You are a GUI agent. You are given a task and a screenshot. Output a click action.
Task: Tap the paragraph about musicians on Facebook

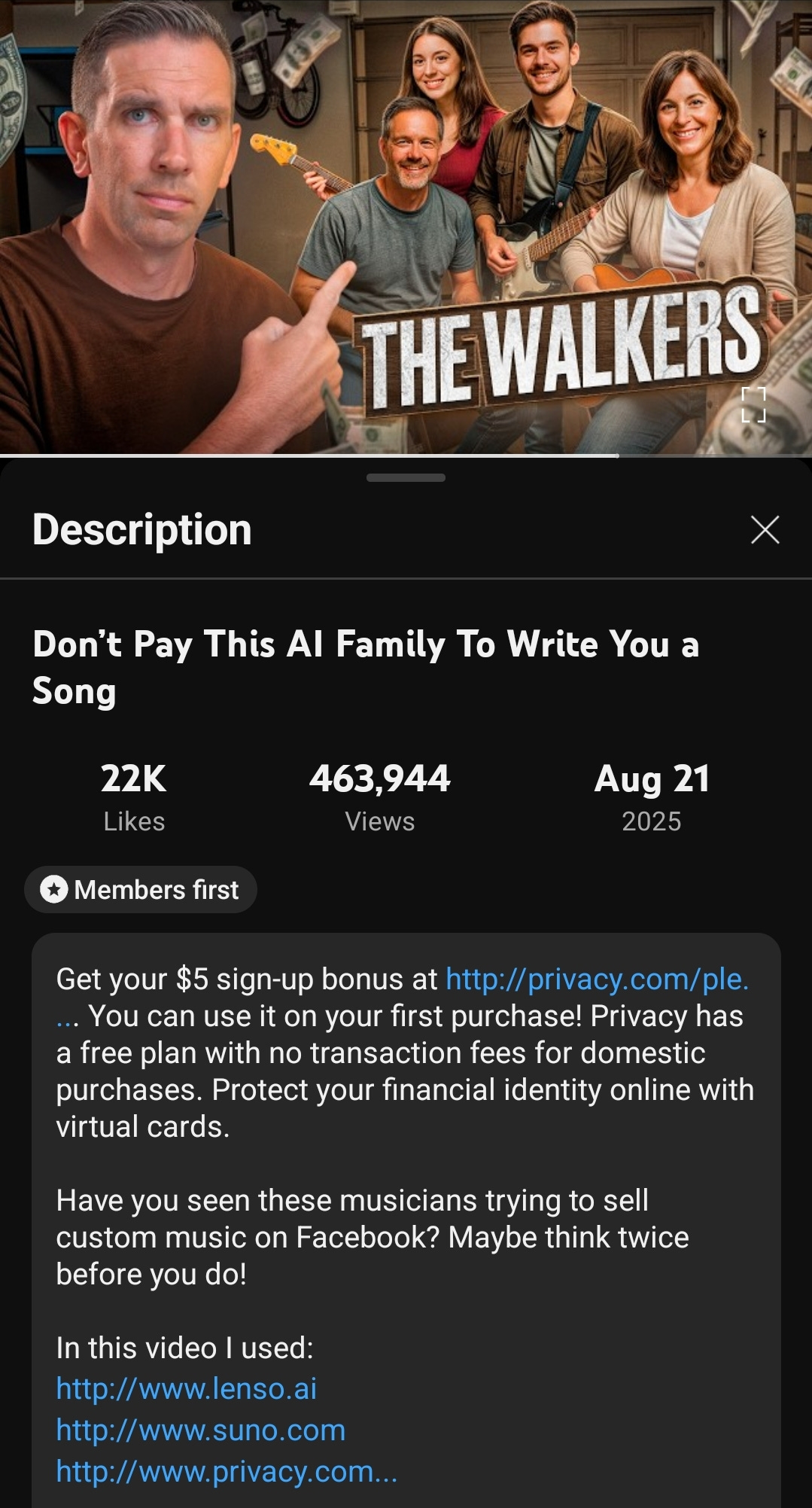[373, 1237]
